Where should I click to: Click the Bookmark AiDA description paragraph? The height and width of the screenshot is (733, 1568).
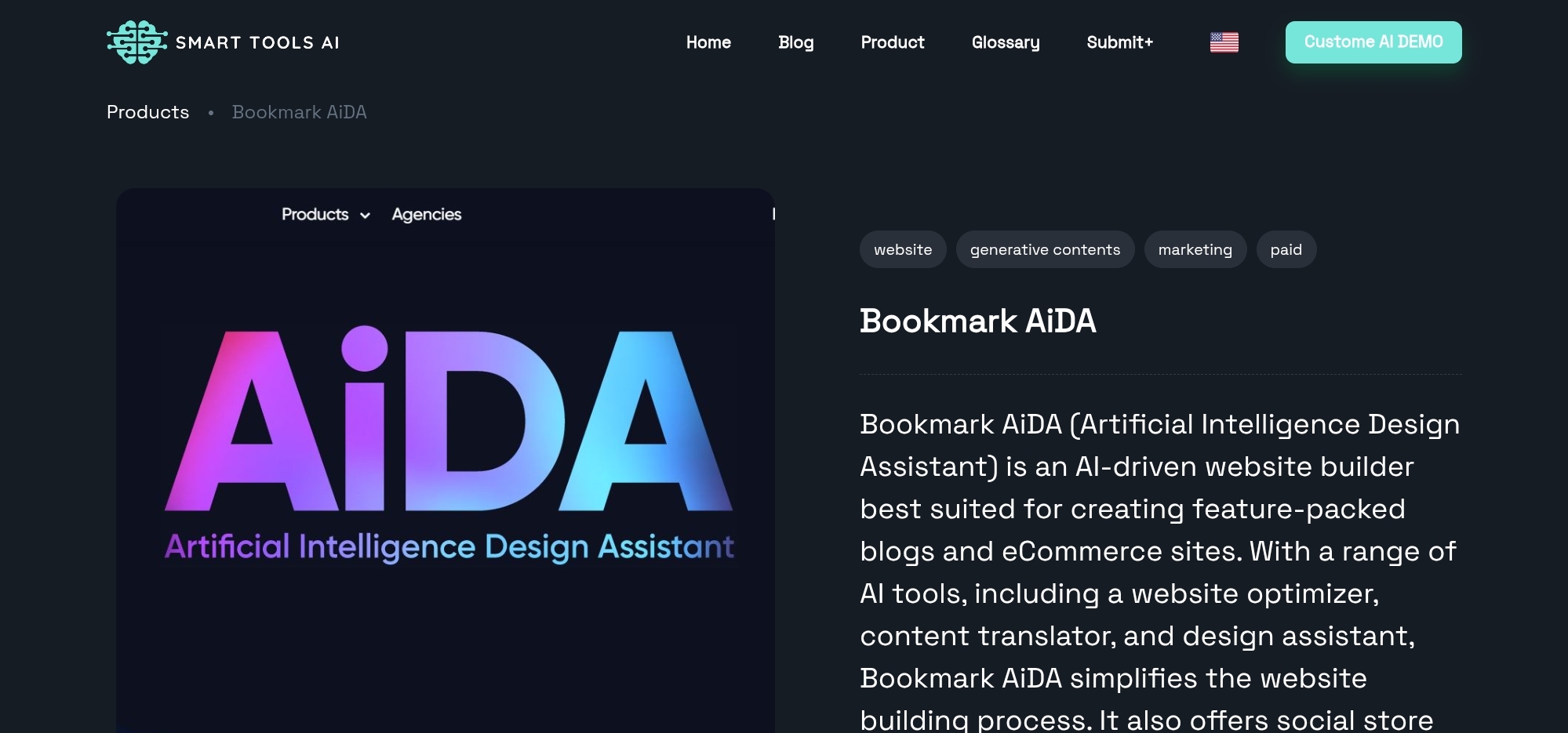click(x=1160, y=572)
